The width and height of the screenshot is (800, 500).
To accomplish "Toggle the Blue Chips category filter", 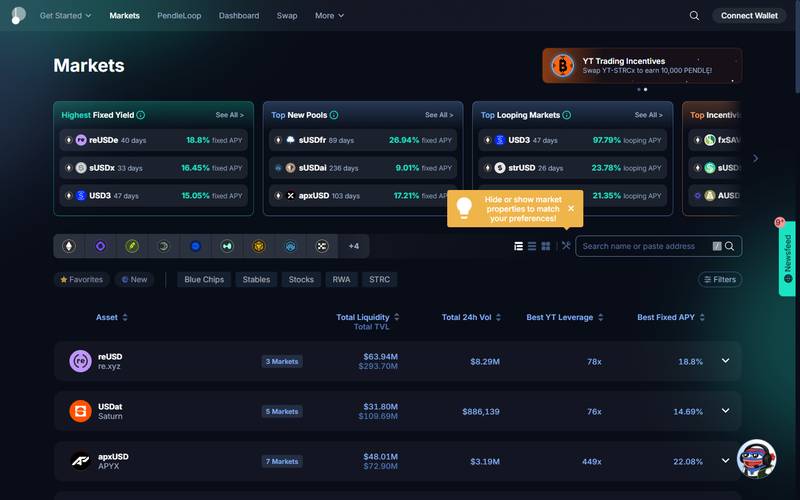I will coord(204,280).
